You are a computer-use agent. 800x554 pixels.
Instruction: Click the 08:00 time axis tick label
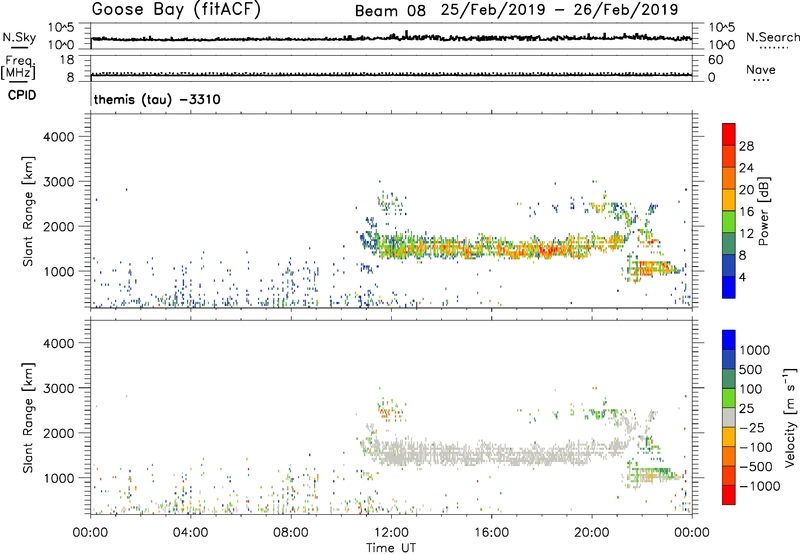[x=290, y=533]
